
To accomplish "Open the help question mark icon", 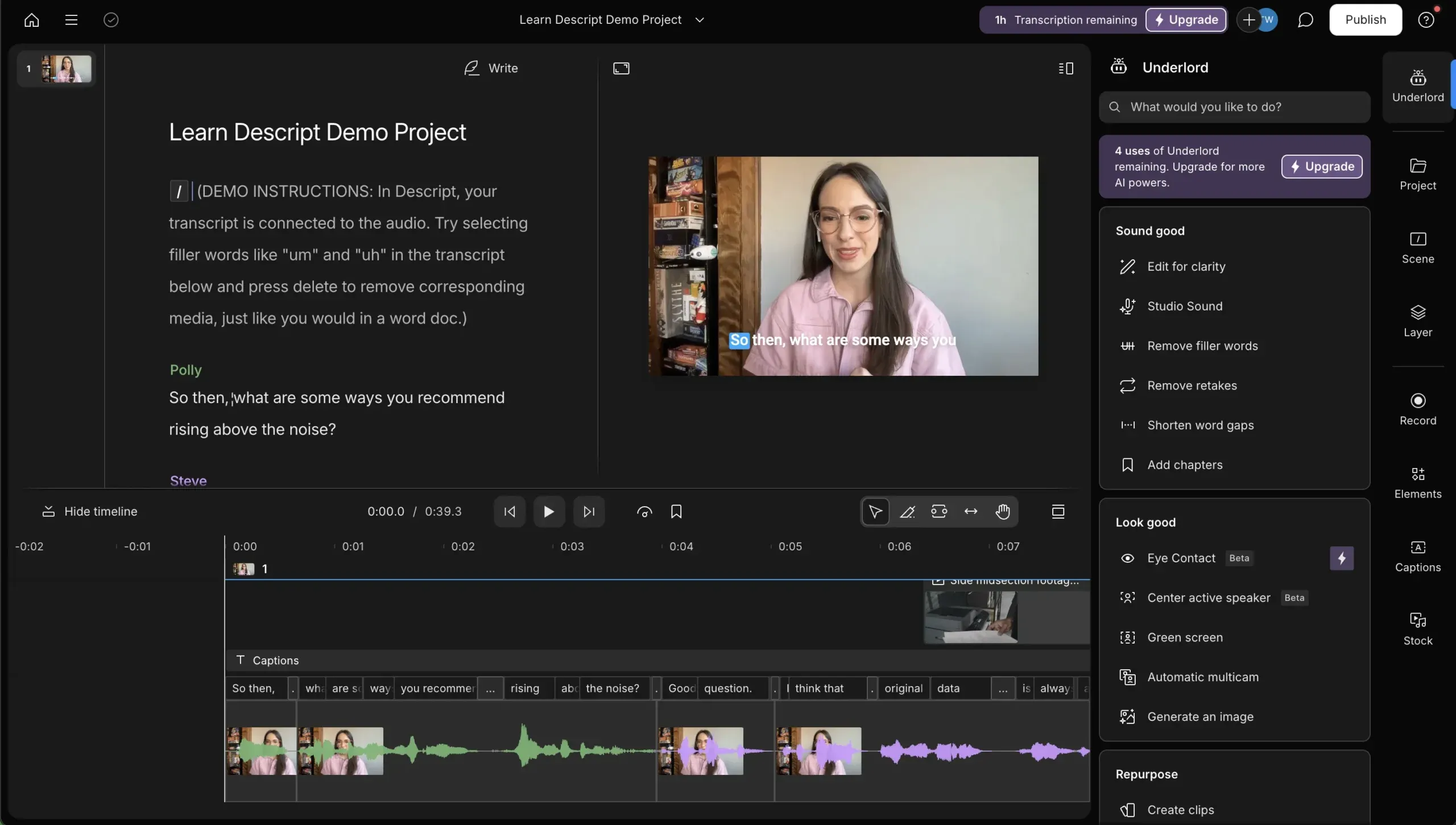I will 1426,20.
